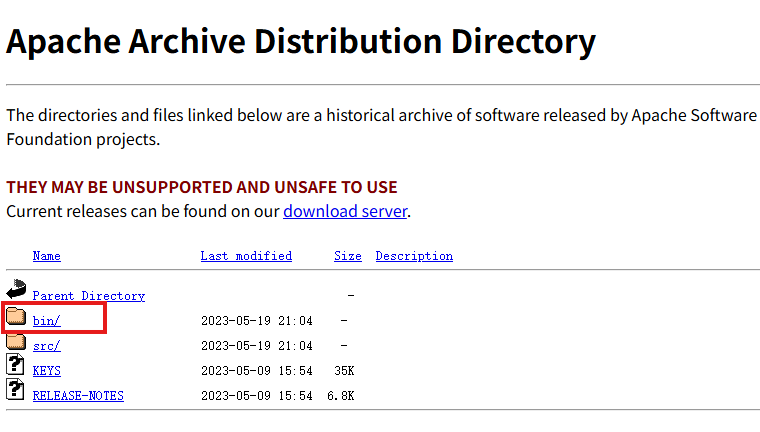The height and width of the screenshot is (432, 760).
Task: Open the RELEASE-NOTES file link
Action: coord(78,396)
